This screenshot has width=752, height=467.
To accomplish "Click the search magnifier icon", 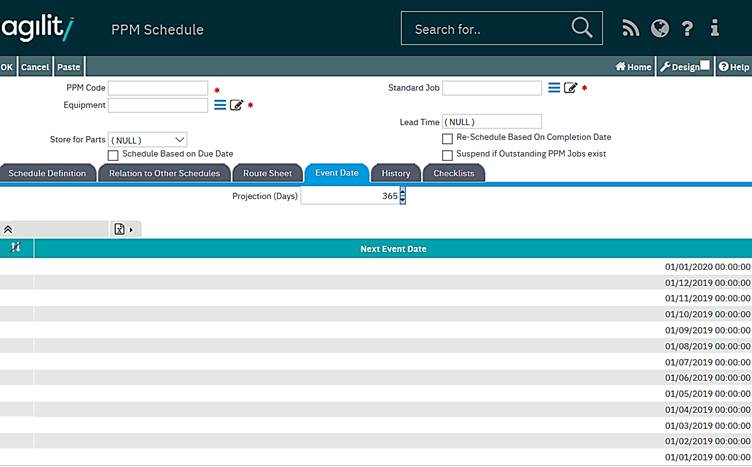I will 581,28.
